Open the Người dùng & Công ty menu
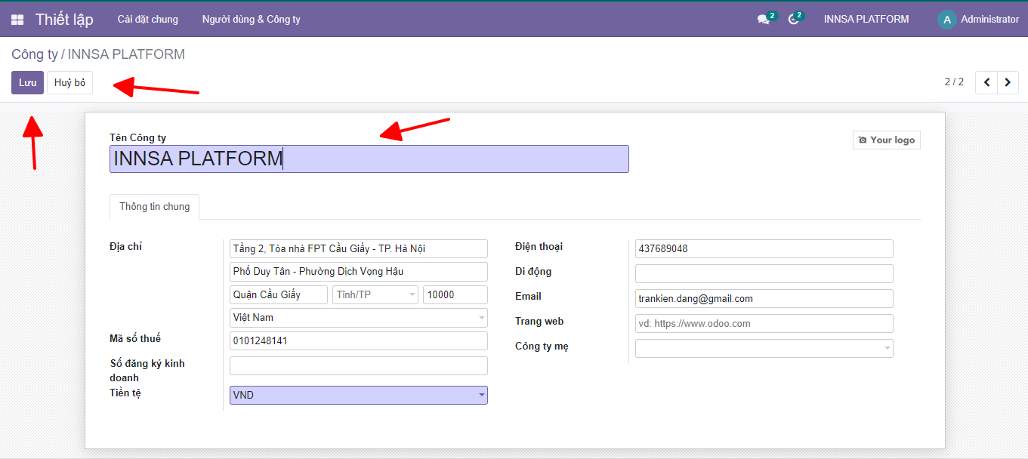Viewport: 1028px width, 459px height. (251, 20)
